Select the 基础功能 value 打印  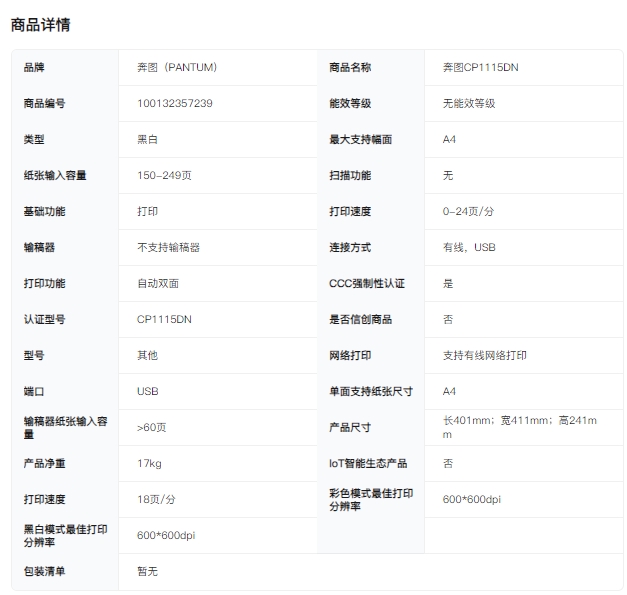coord(148,211)
